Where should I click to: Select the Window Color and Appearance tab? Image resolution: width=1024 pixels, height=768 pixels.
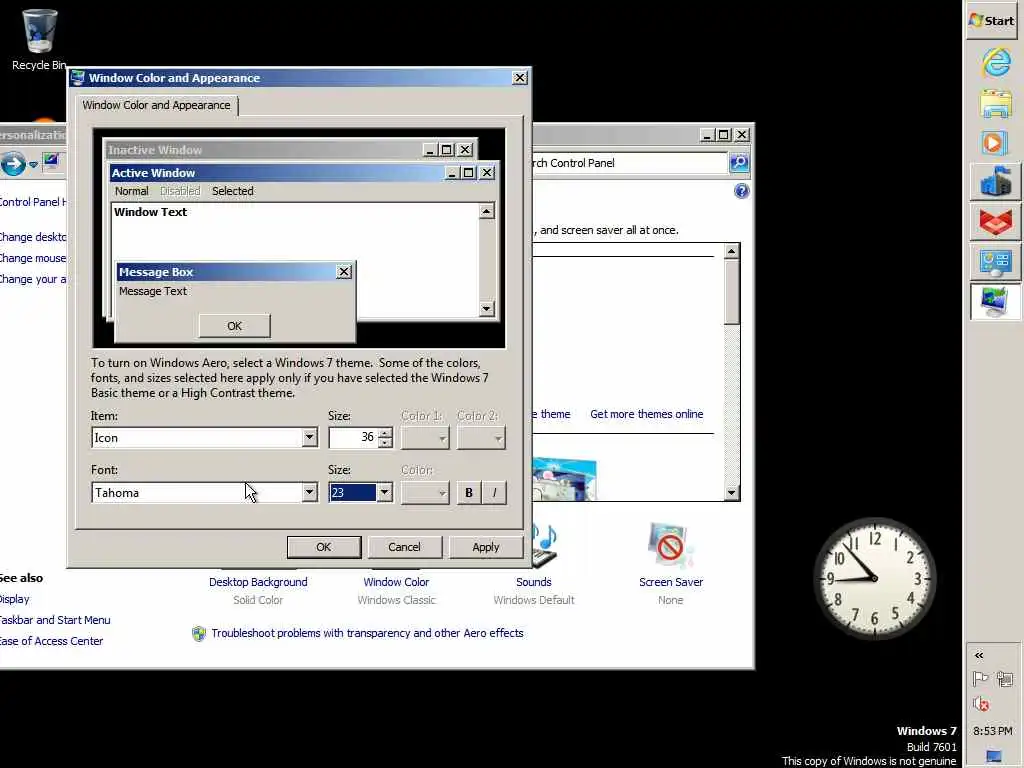pos(157,105)
